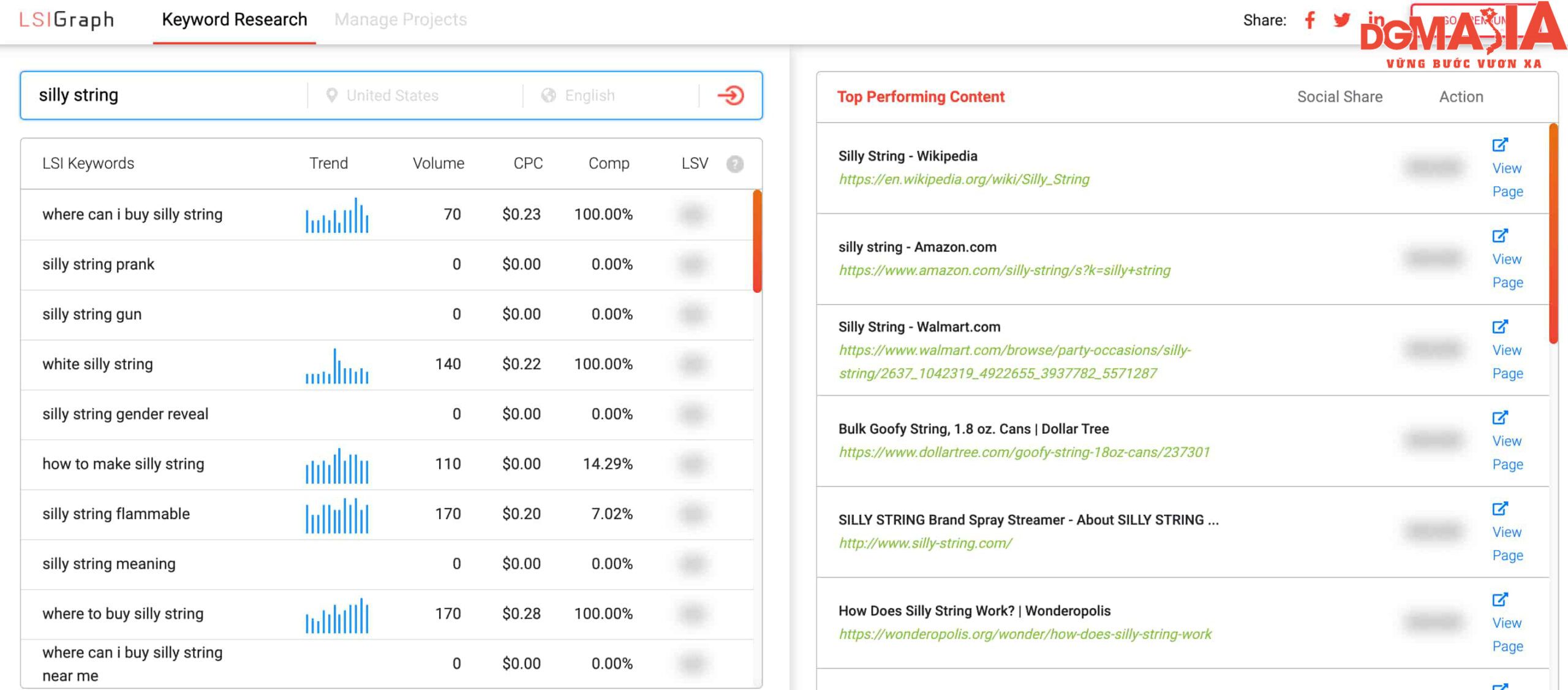The height and width of the screenshot is (690, 1568).
Task: Click 'How Does Silly String Work?' title
Action: point(974,611)
